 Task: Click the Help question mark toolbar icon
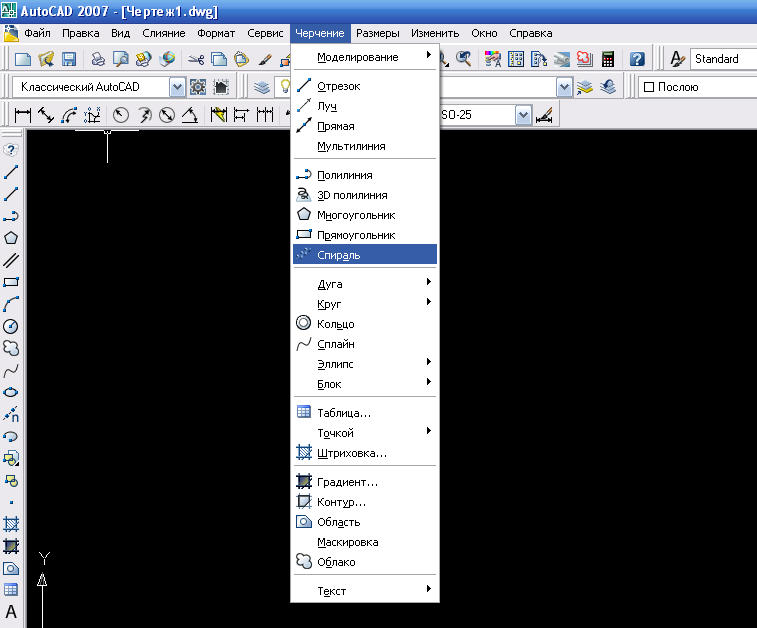pyautogui.click(x=637, y=60)
